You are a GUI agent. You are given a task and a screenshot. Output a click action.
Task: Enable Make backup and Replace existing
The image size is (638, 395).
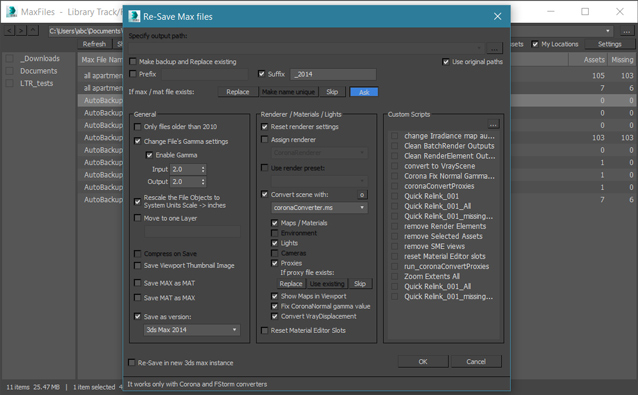click(x=133, y=61)
